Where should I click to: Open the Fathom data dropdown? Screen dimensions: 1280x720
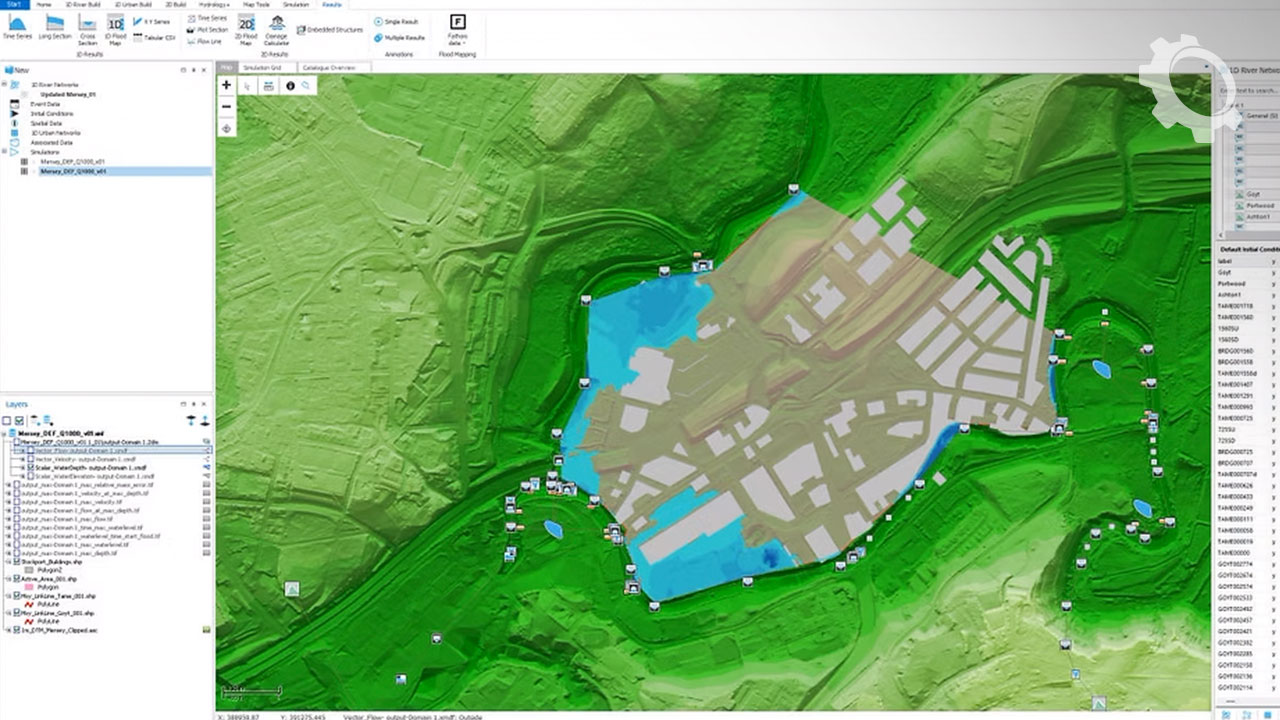pyautogui.click(x=457, y=28)
